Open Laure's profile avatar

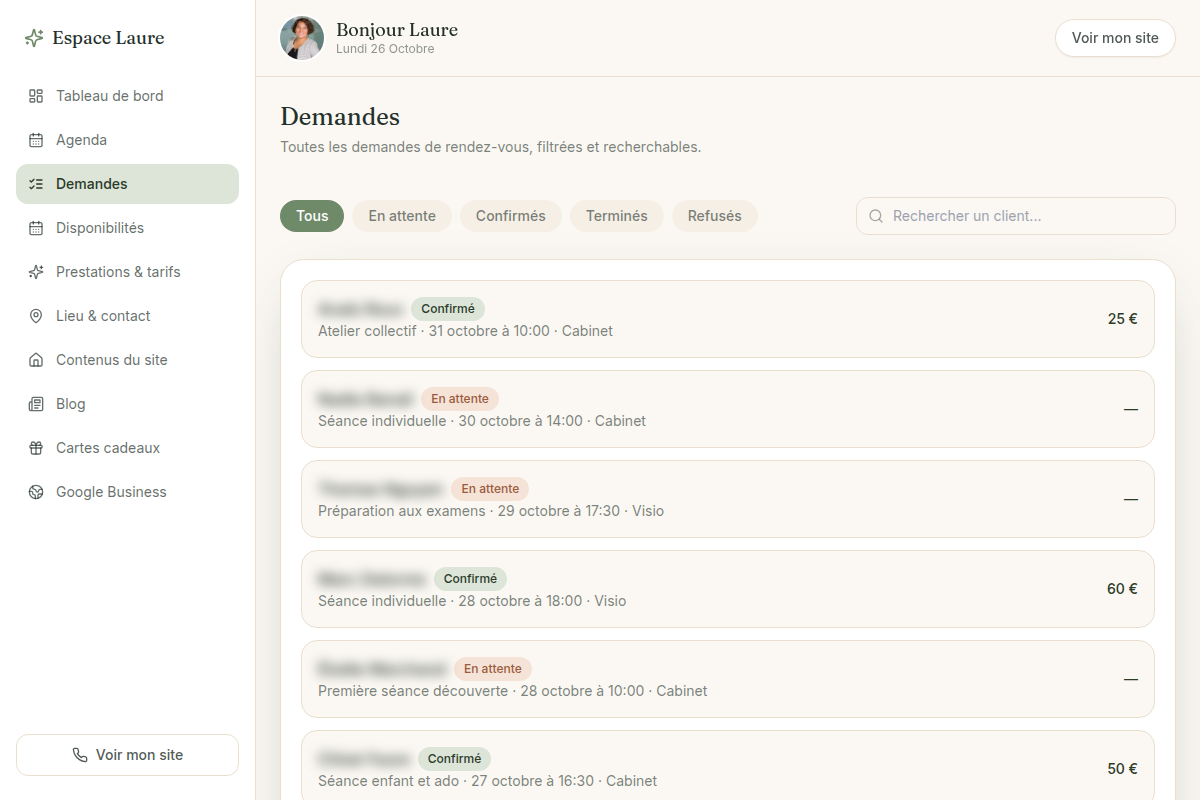(302, 38)
